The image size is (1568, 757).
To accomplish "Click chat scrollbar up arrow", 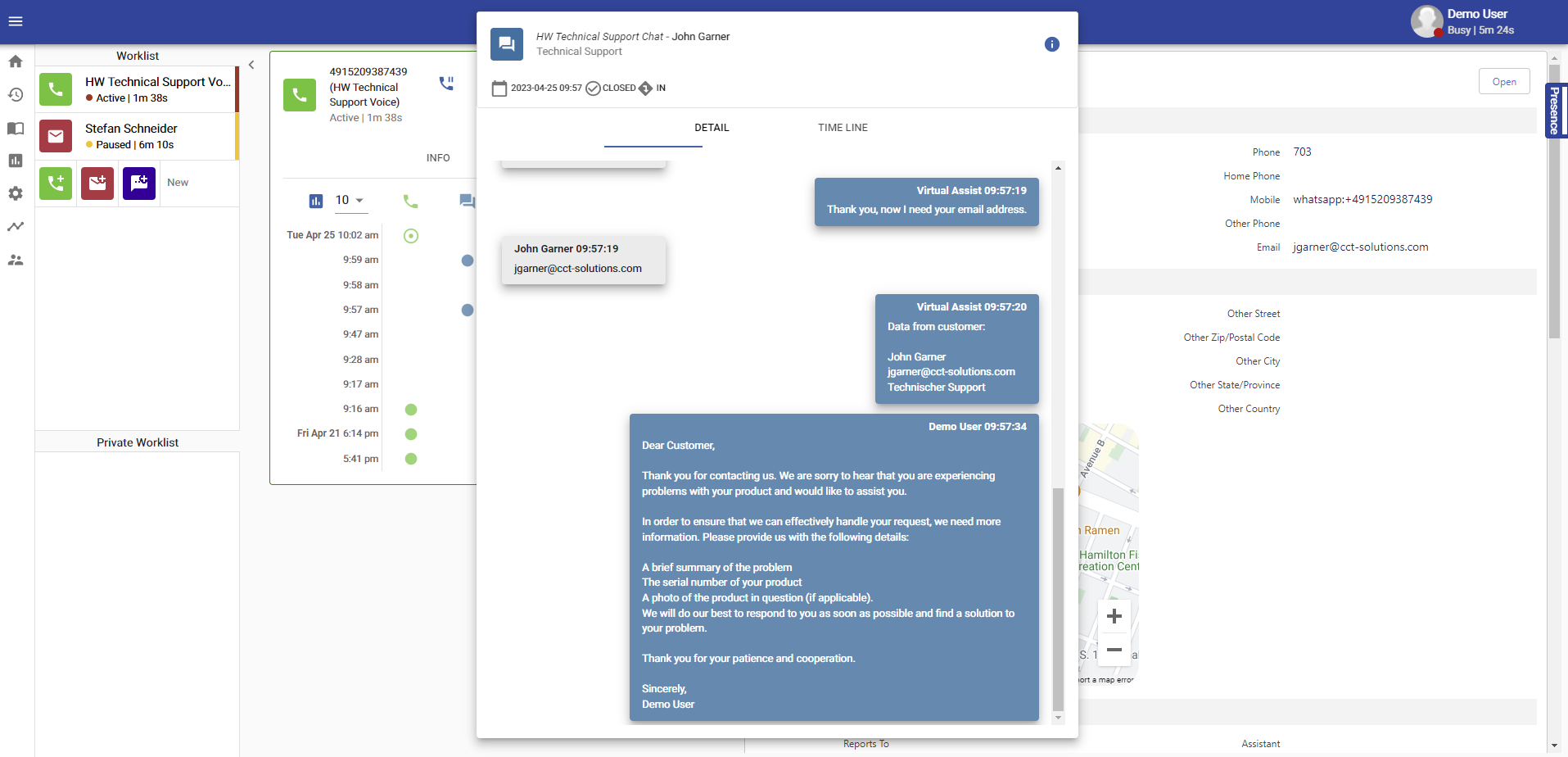I will tap(1058, 168).
